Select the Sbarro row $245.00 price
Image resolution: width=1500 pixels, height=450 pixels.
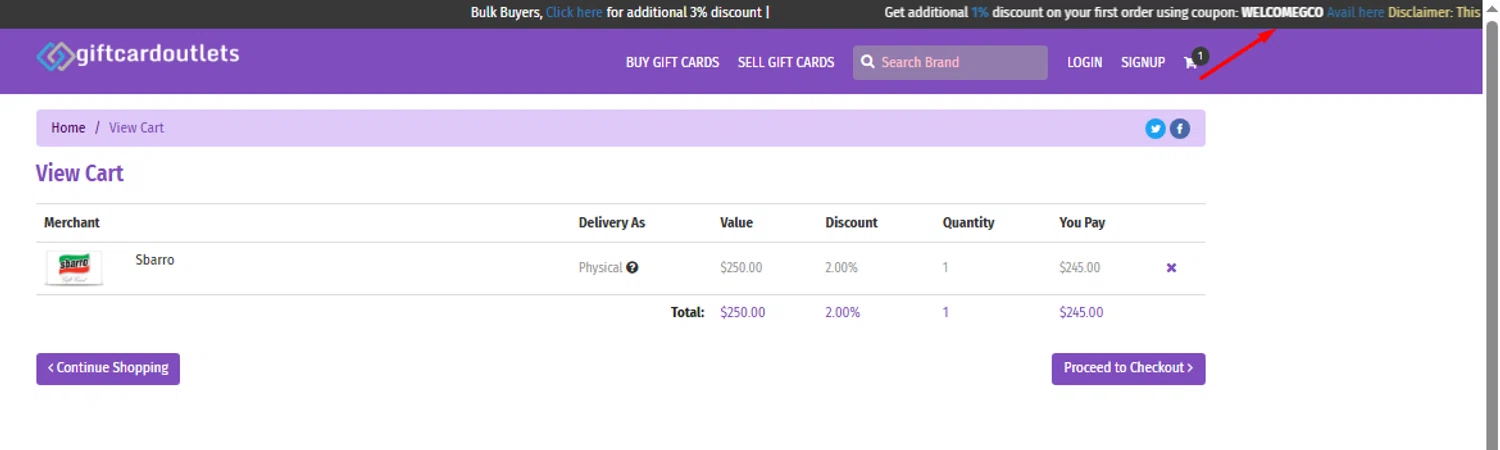click(1080, 268)
